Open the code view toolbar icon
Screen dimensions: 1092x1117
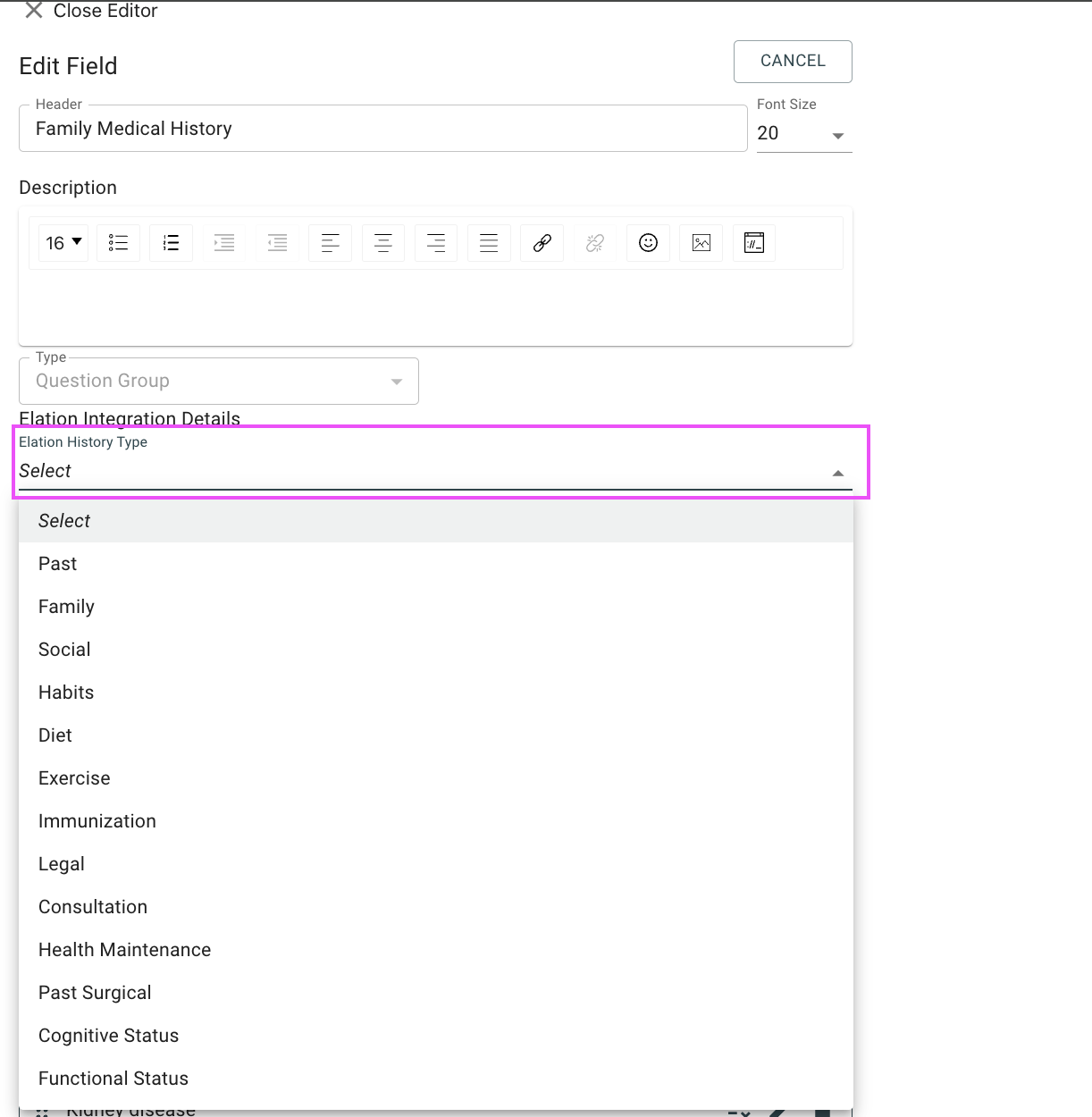click(x=754, y=243)
